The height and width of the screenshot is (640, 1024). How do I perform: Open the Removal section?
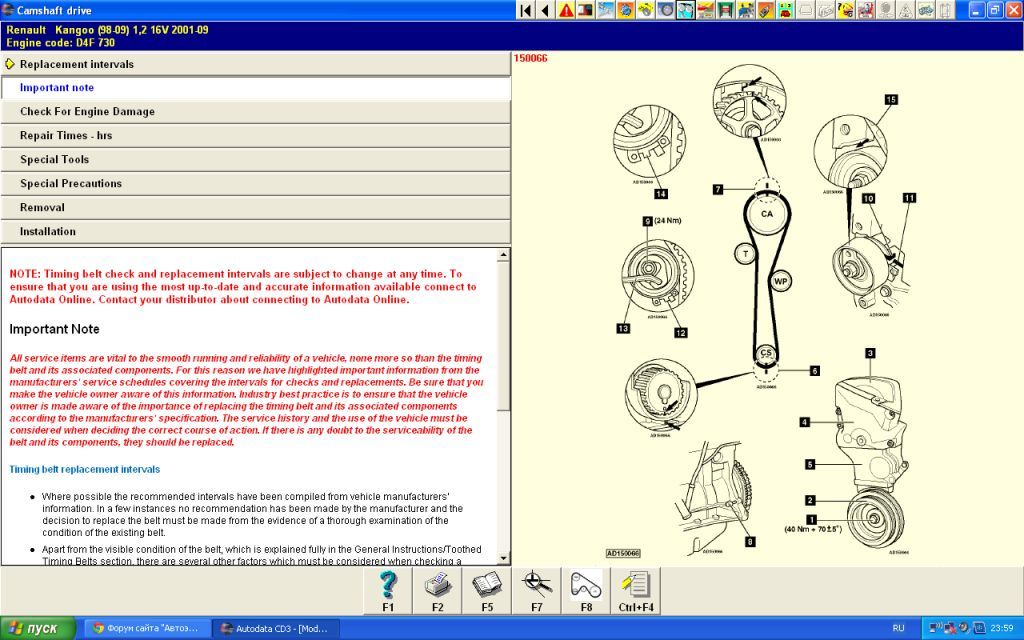pos(255,208)
